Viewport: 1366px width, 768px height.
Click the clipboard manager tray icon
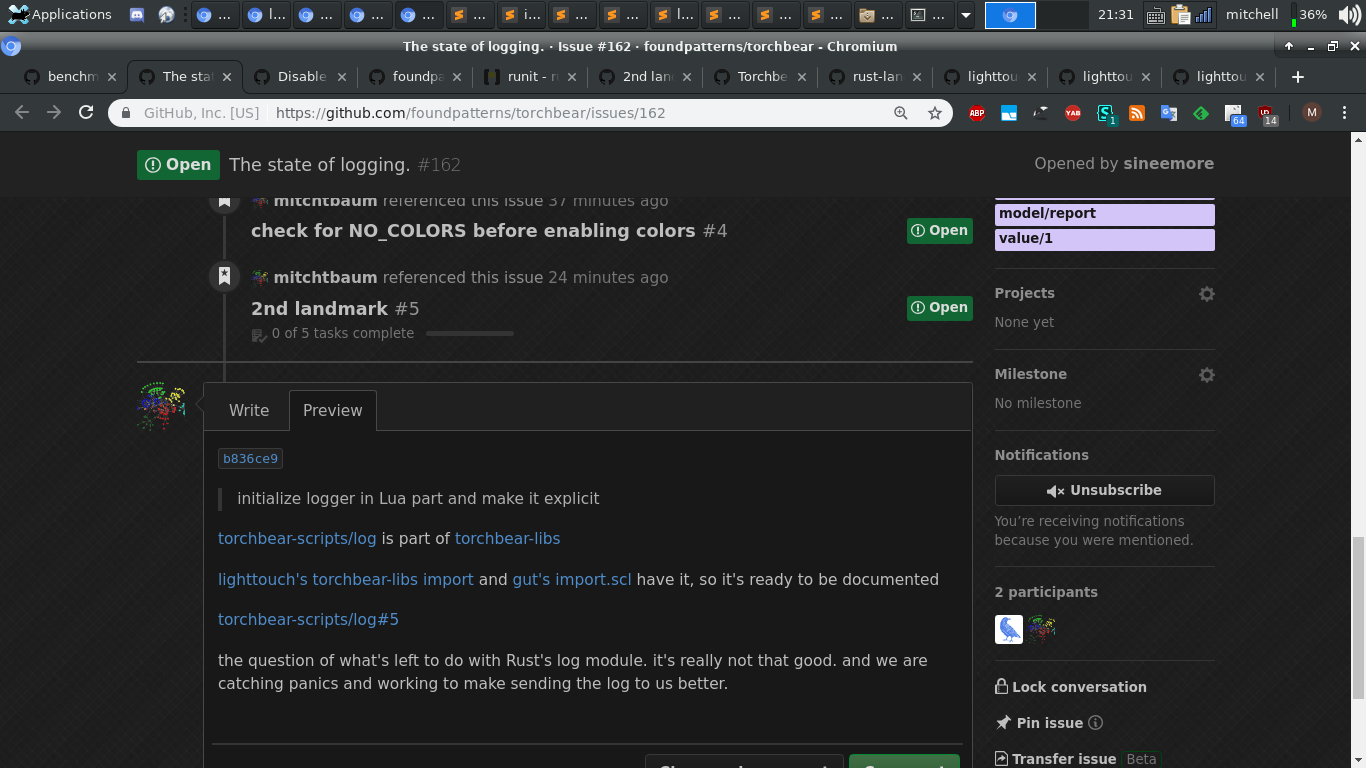pyautogui.click(x=1181, y=15)
